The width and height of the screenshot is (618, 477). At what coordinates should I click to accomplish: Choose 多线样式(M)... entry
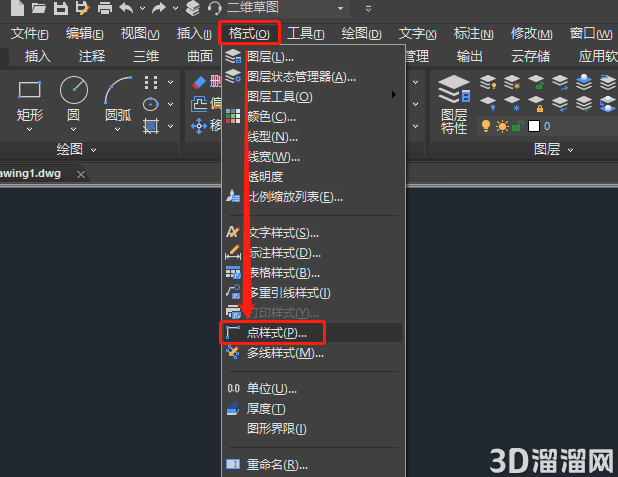pos(313,353)
